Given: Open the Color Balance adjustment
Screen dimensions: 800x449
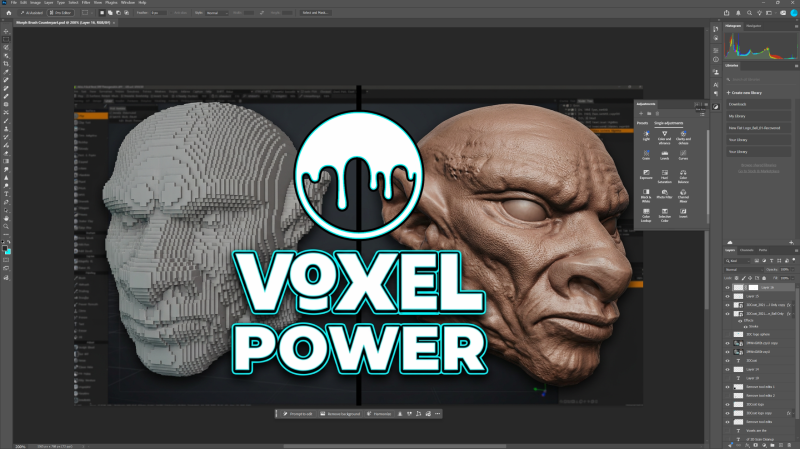Looking at the screenshot, I should [x=683, y=176].
